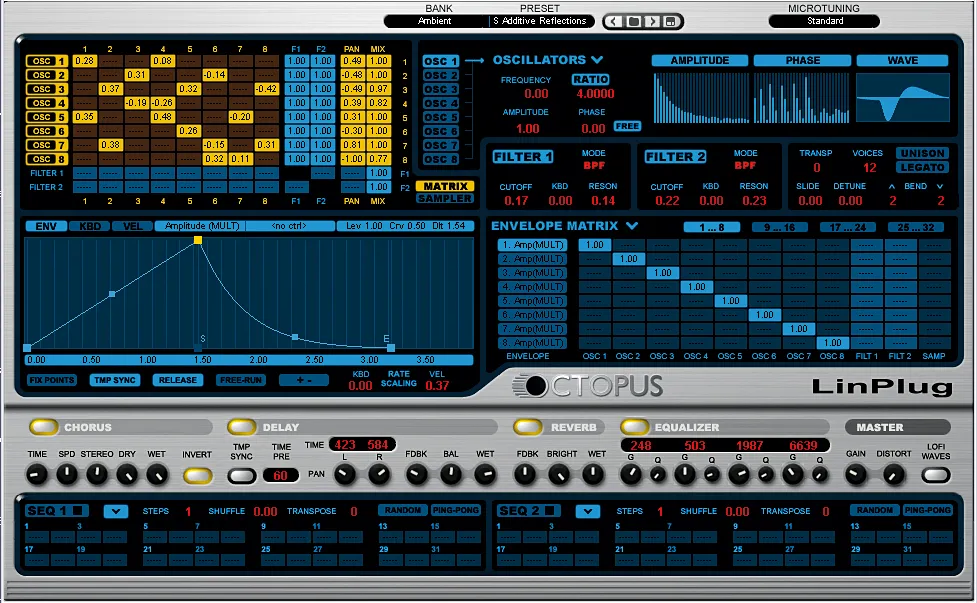This screenshot has height=603, width=977.
Task: Toggle the Chorus INVERT switch
Action: coord(198,476)
